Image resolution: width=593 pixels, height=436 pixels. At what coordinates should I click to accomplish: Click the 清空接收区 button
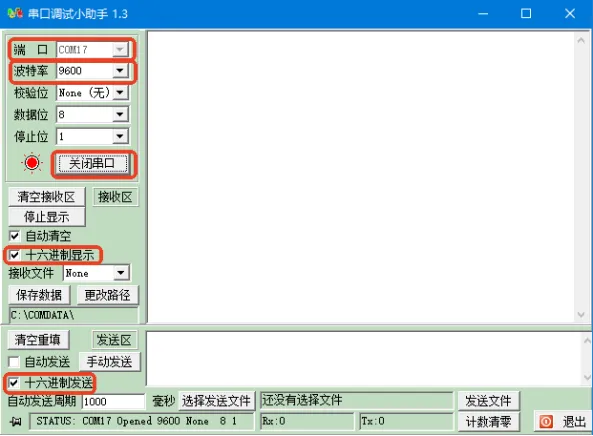pyautogui.click(x=47, y=197)
